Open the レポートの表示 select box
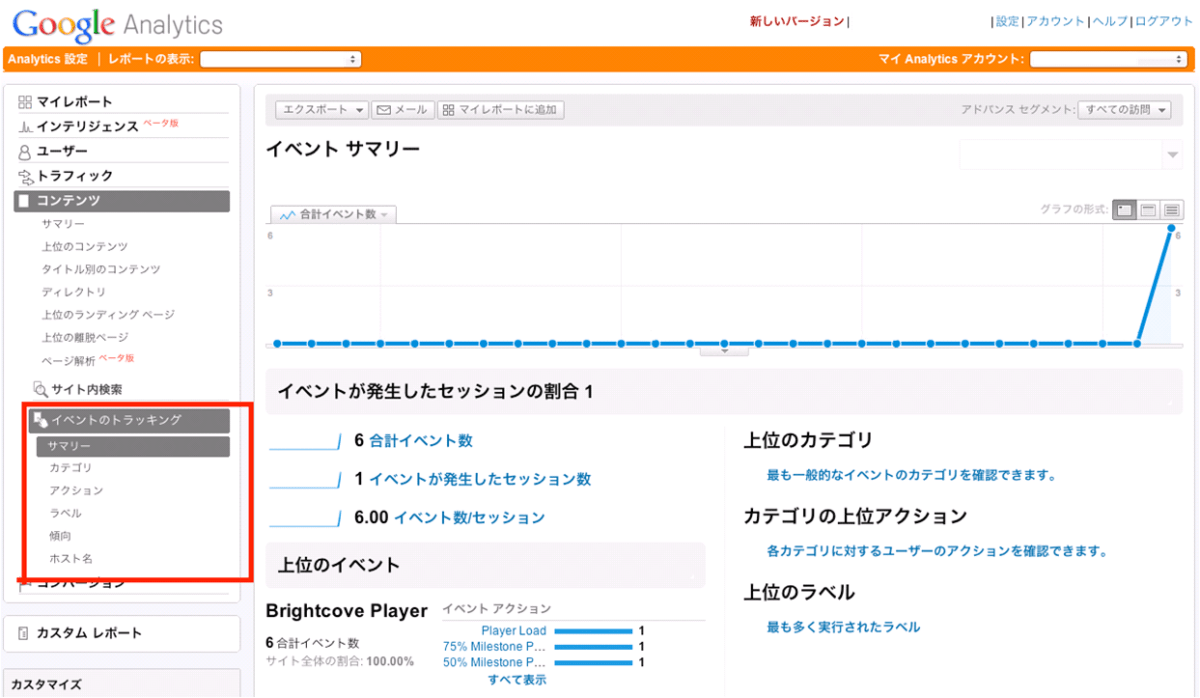1200x698 pixels. pyautogui.click(x=280, y=59)
